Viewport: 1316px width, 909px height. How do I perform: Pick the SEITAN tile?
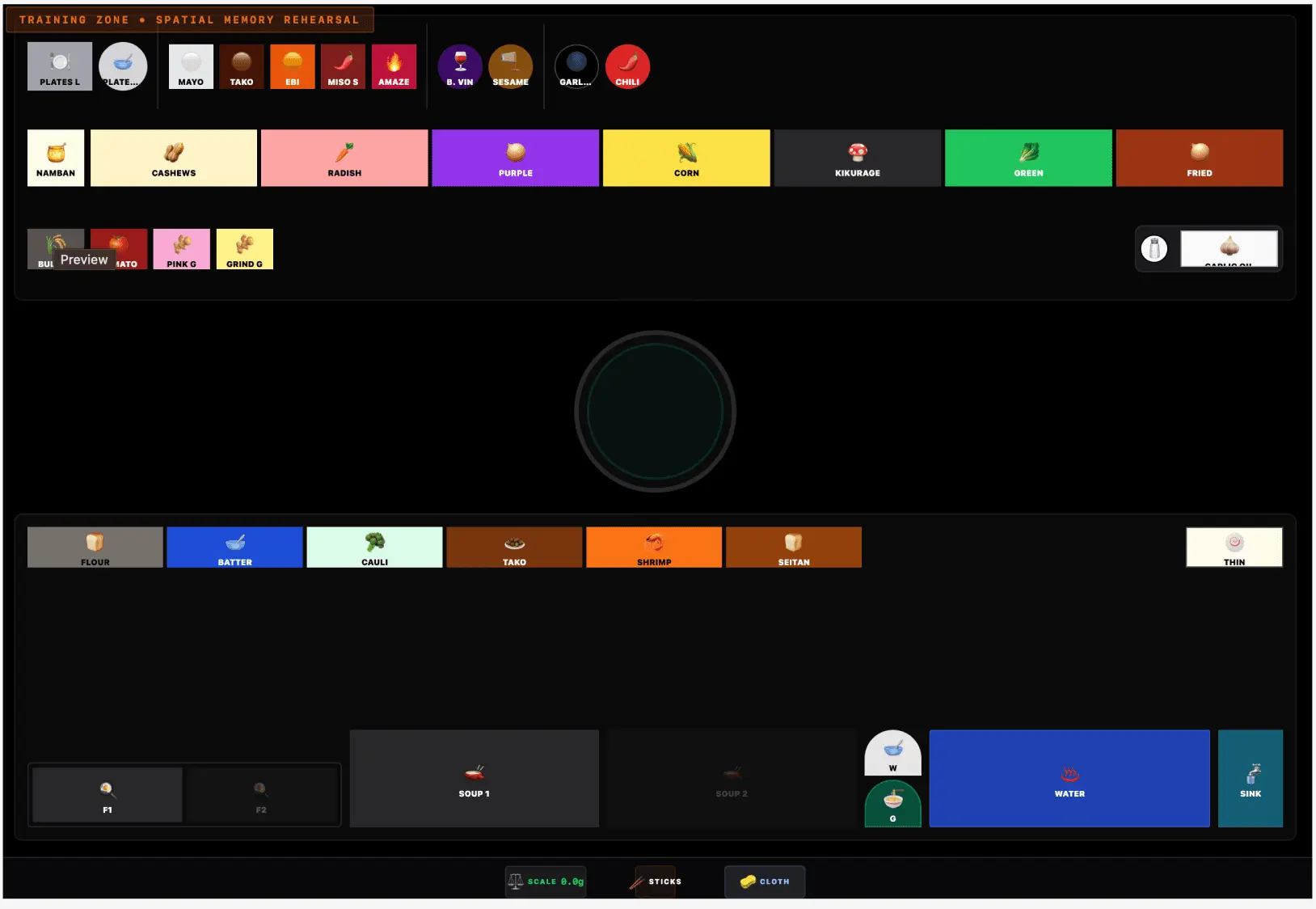[x=794, y=548]
